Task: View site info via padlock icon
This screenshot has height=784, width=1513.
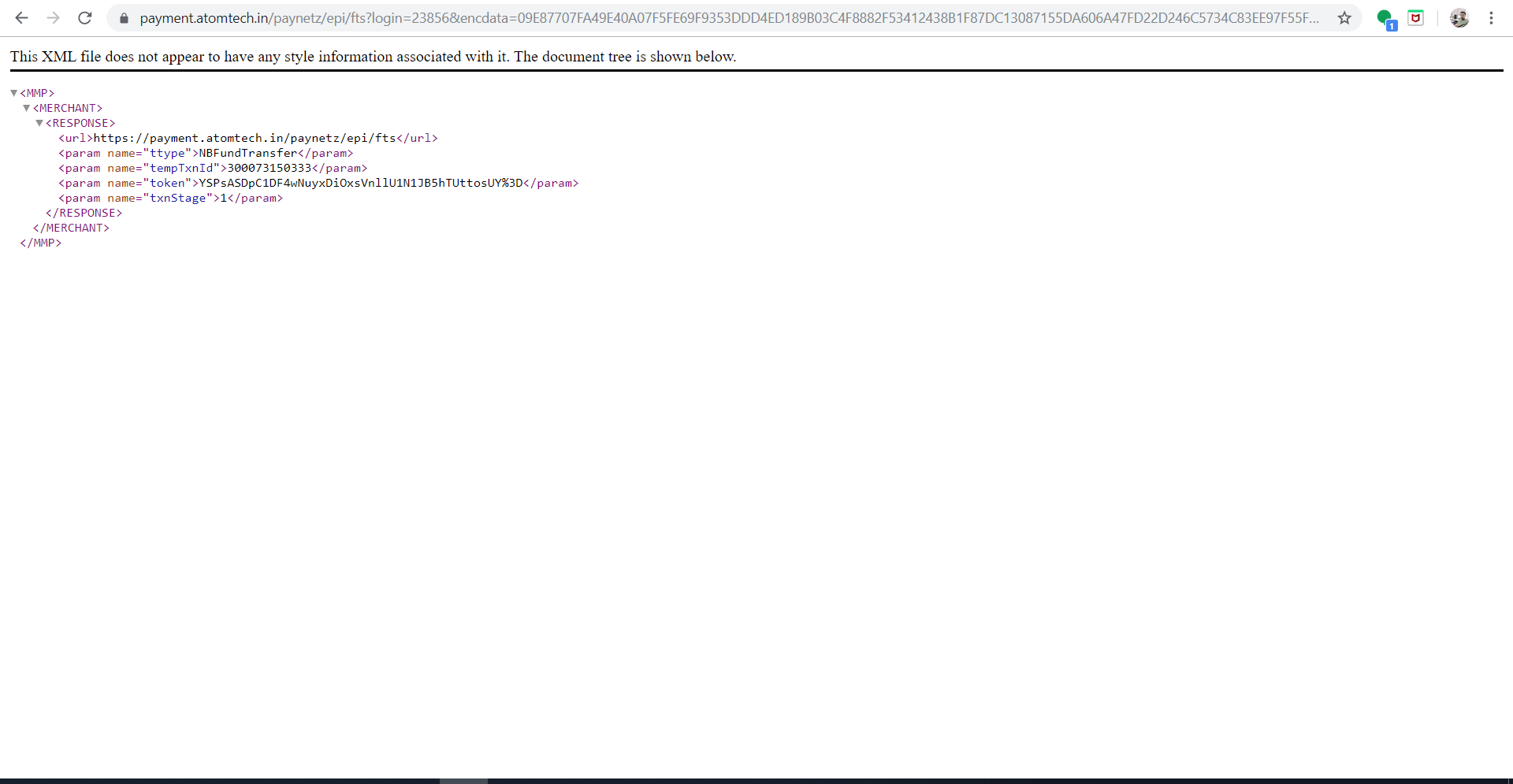Action: pos(124,17)
